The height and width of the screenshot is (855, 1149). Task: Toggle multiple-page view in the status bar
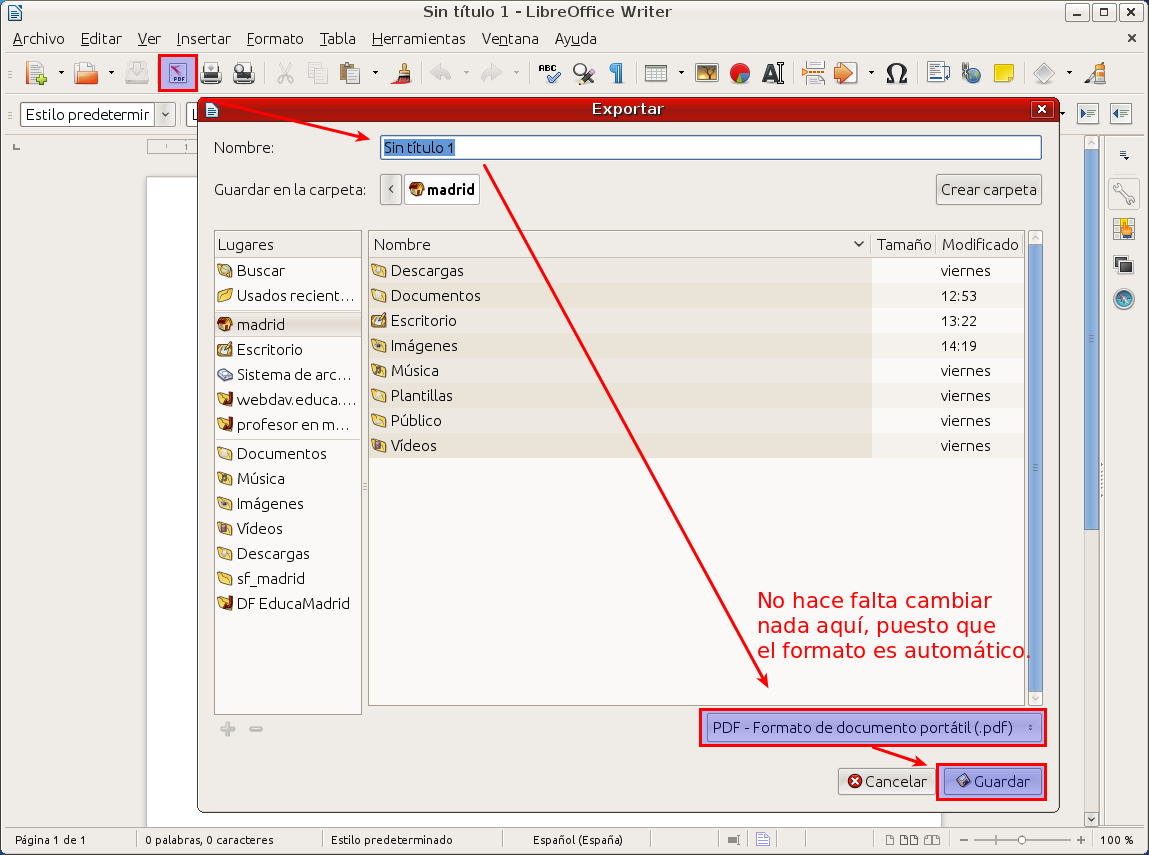click(907, 840)
